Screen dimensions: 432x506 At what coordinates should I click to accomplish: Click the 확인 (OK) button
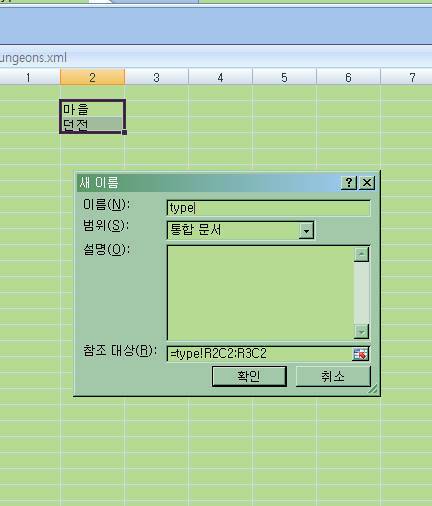[249, 376]
